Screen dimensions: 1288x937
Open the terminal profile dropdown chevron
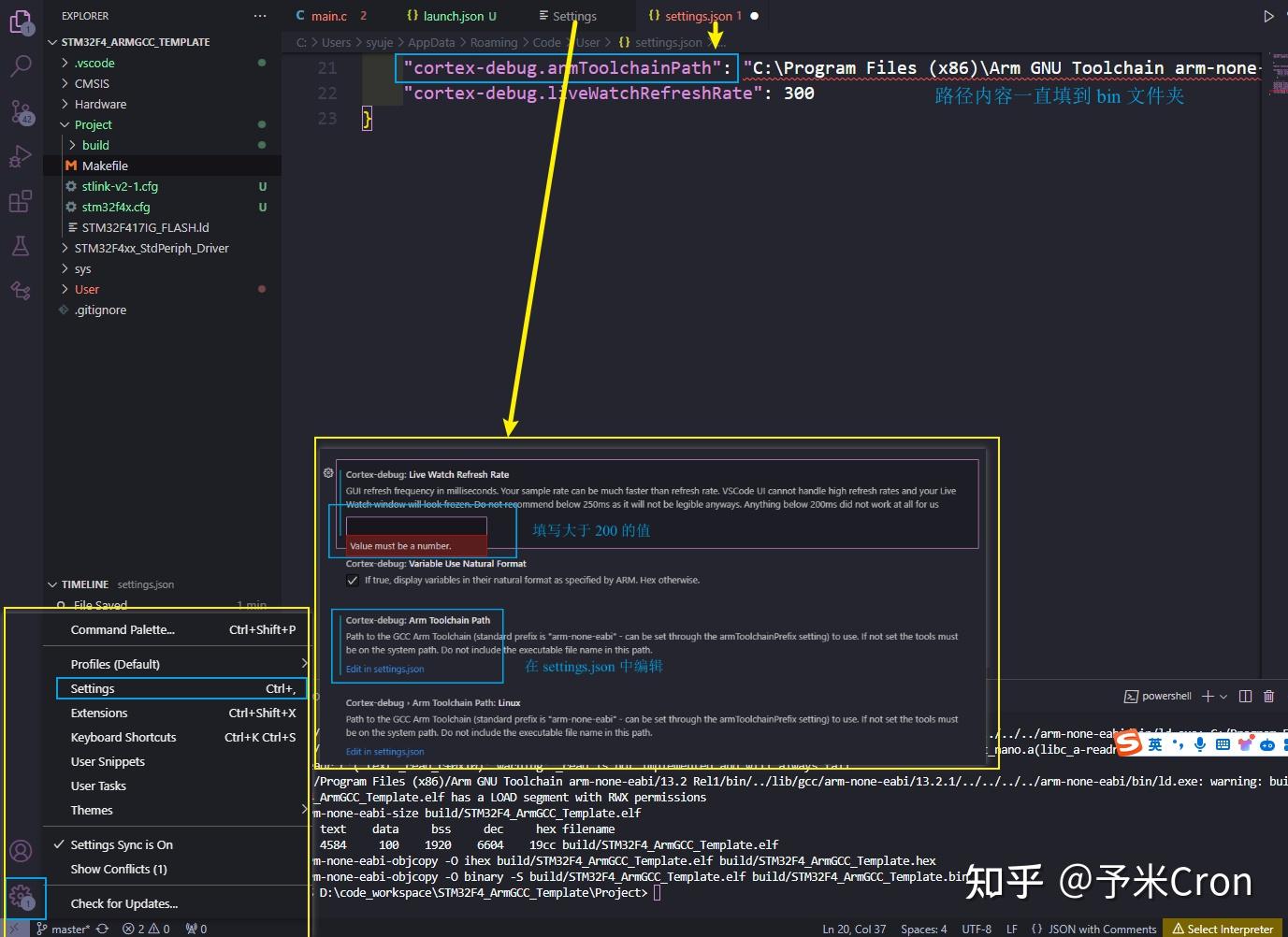[1223, 696]
